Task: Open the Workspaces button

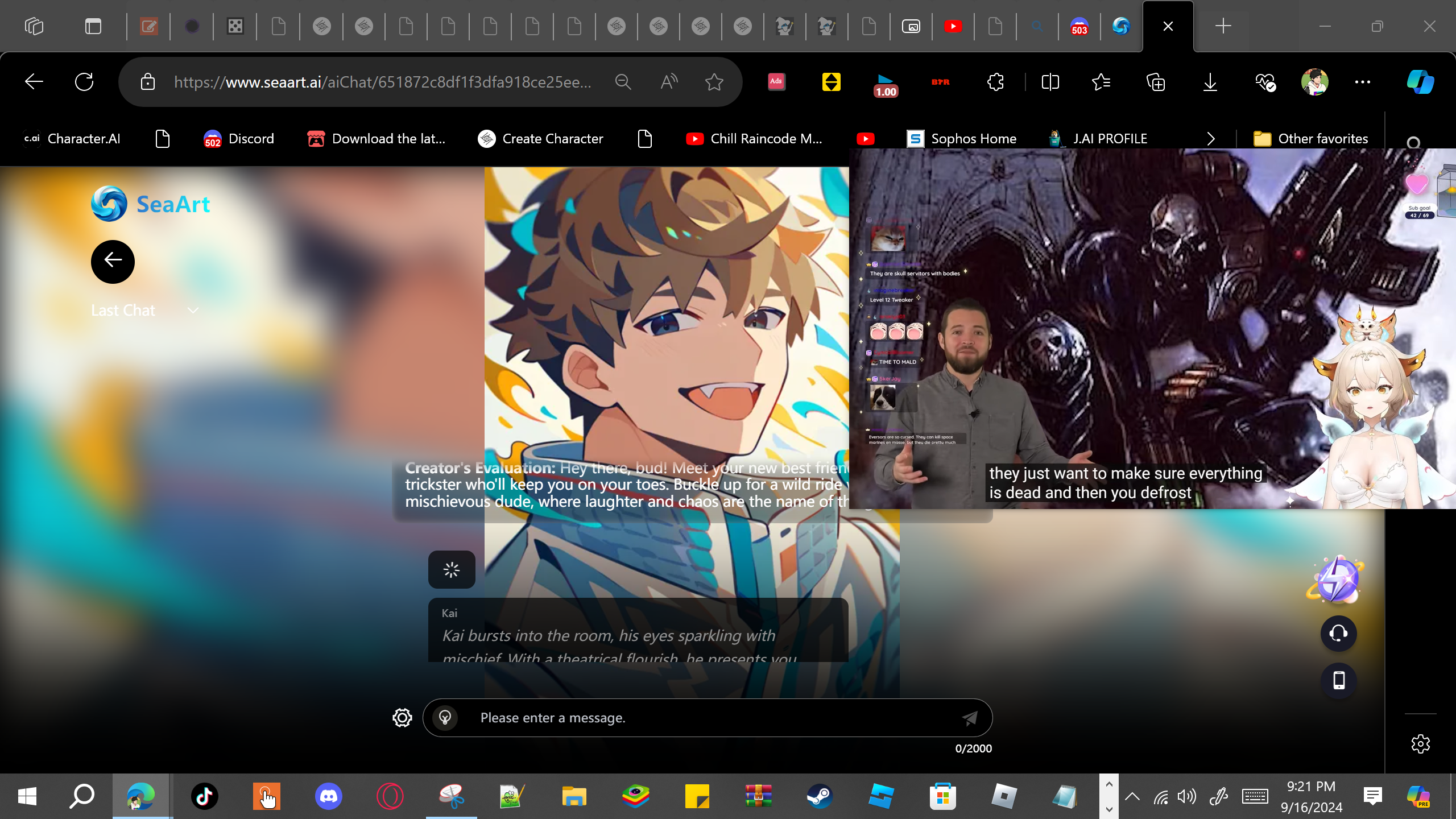Action: pyautogui.click(x=34, y=26)
